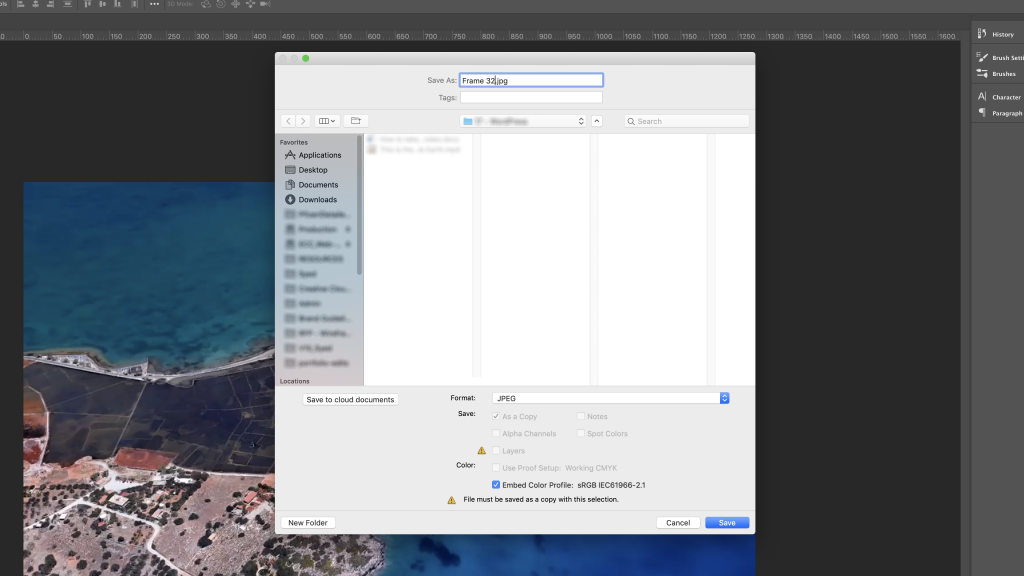Image resolution: width=1024 pixels, height=576 pixels.
Task: Click the distribute vertically icon
Action: [67, 4]
